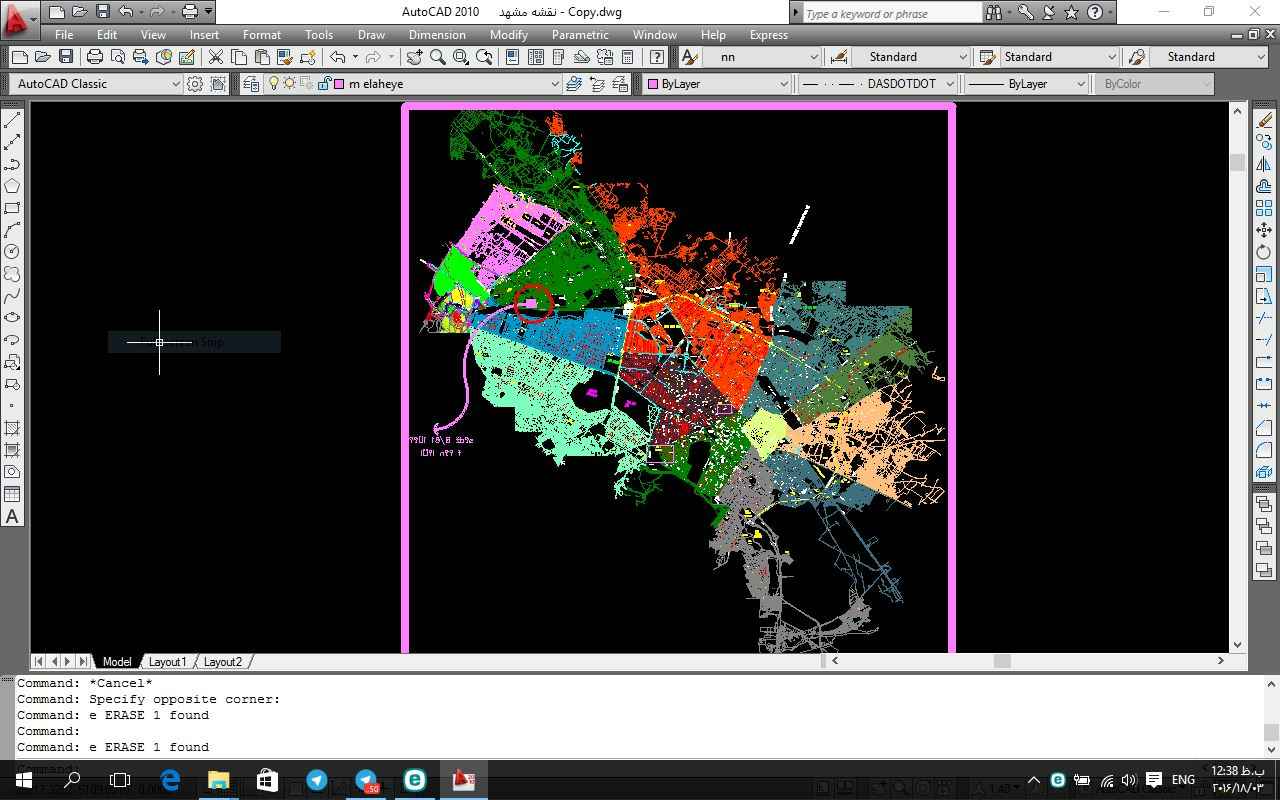This screenshot has height=800, width=1280.
Task: Open the multileader style Standard dropdown
Action: click(x=1208, y=57)
